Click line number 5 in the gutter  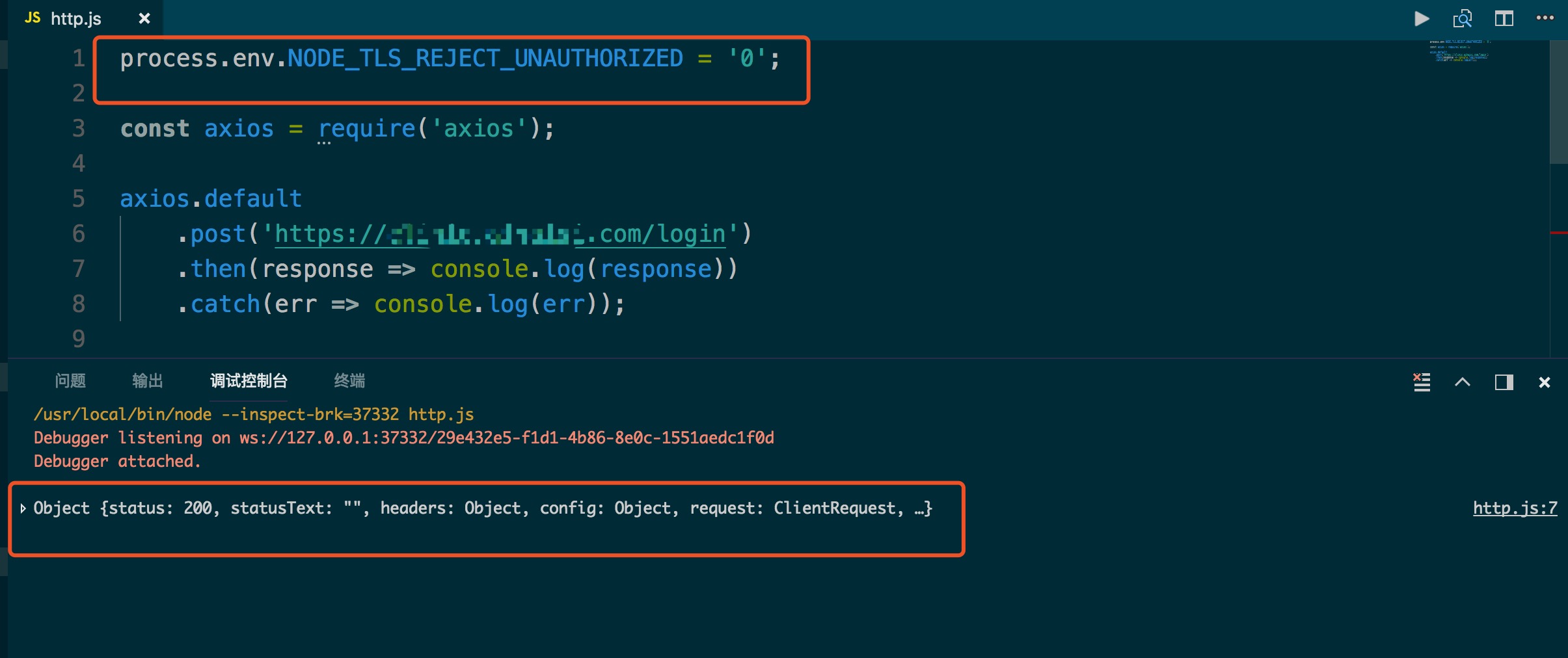(x=79, y=198)
